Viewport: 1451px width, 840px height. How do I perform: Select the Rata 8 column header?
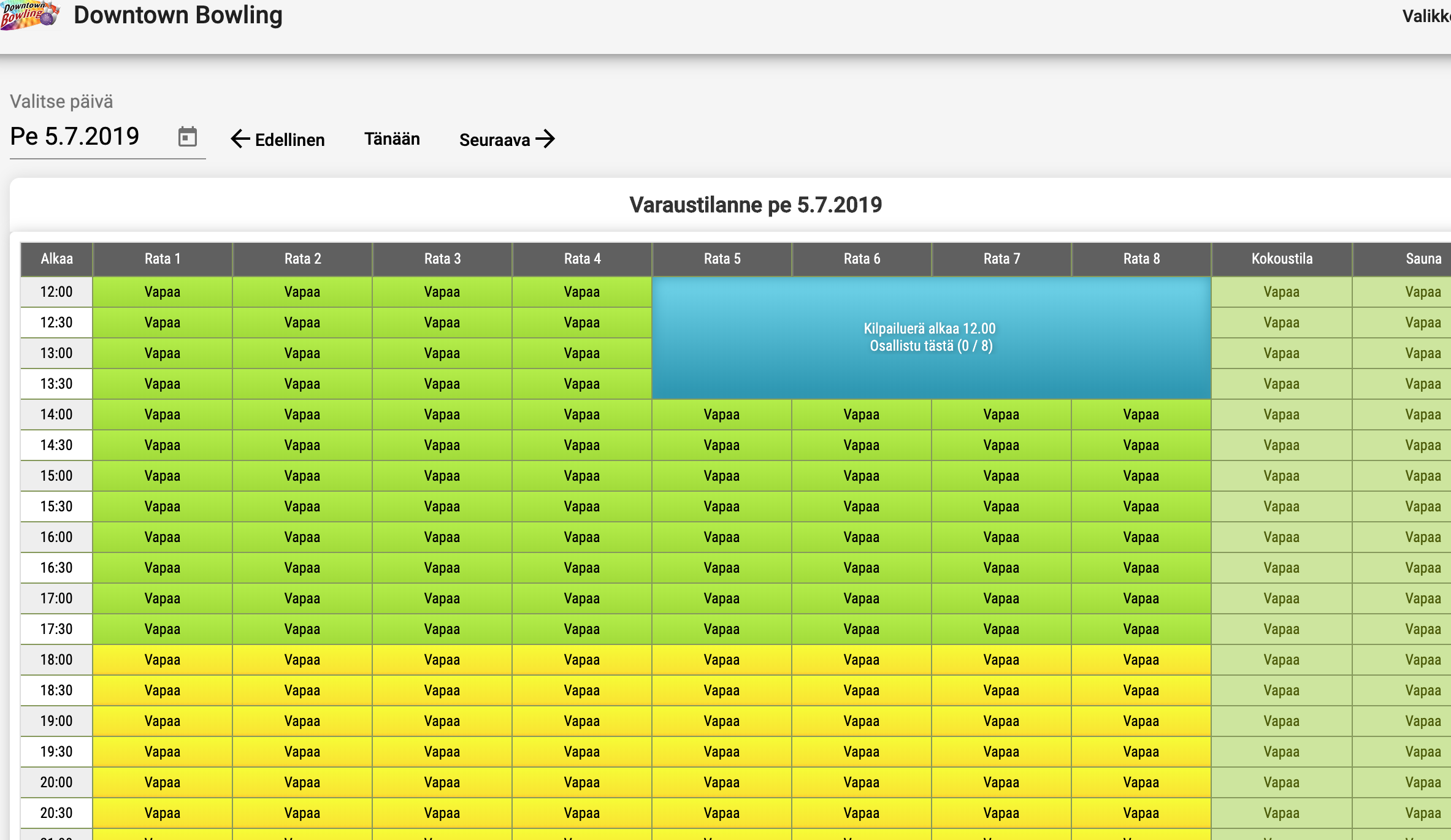tap(1141, 259)
